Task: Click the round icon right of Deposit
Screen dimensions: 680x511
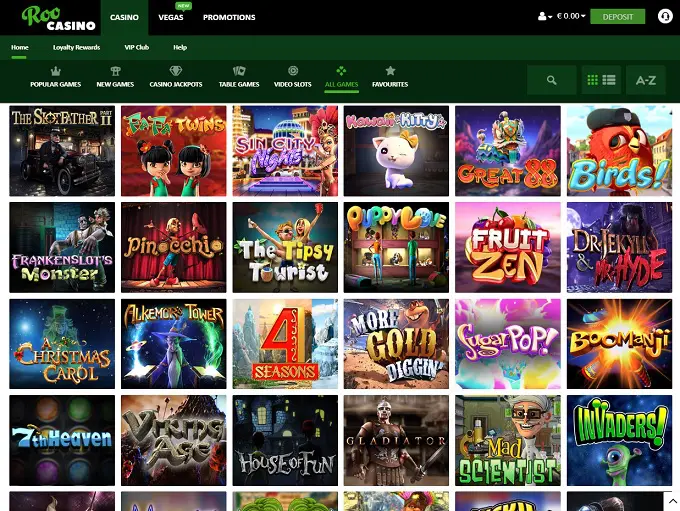Action: (665, 17)
